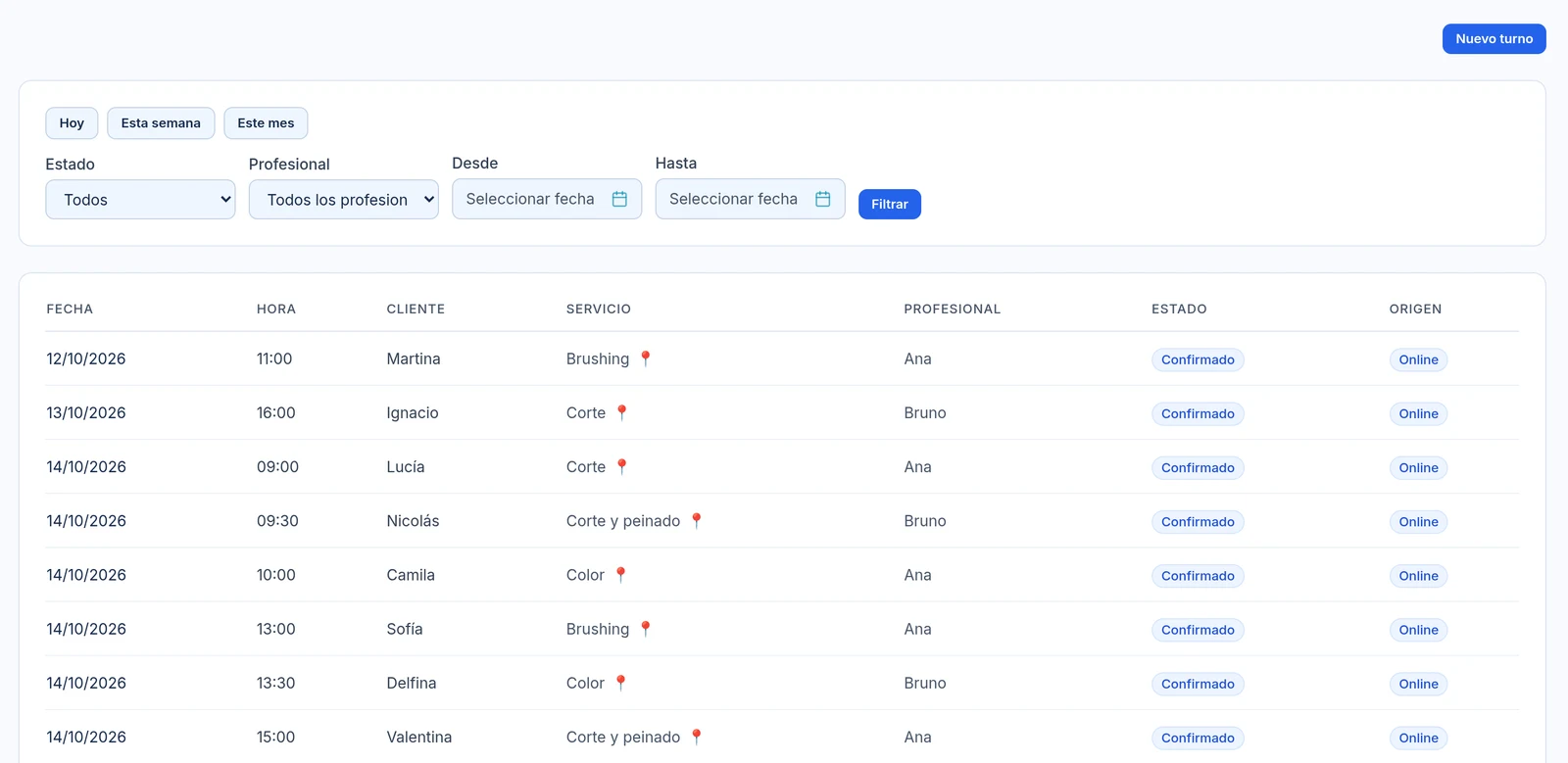Click the SERVICIO column header

point(599,309)
